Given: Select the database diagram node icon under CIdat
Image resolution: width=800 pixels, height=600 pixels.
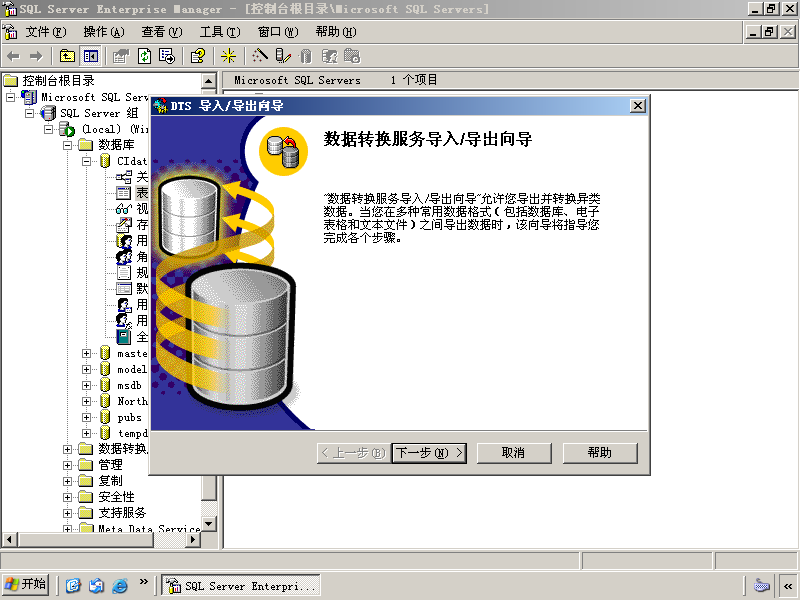Looking at the screenshot, I should point(123,177).
